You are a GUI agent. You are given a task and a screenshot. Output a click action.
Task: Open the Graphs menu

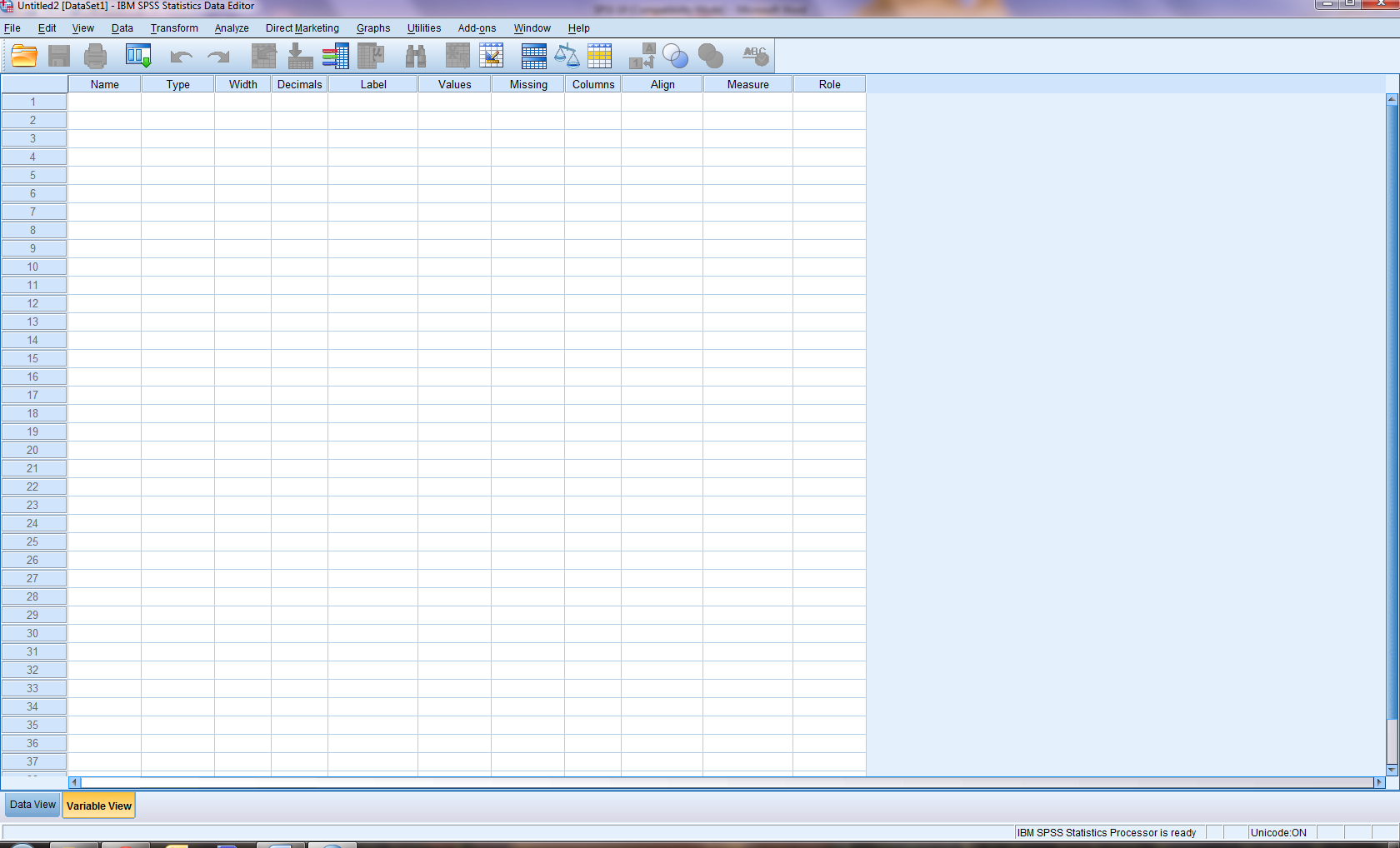[373, 28]
